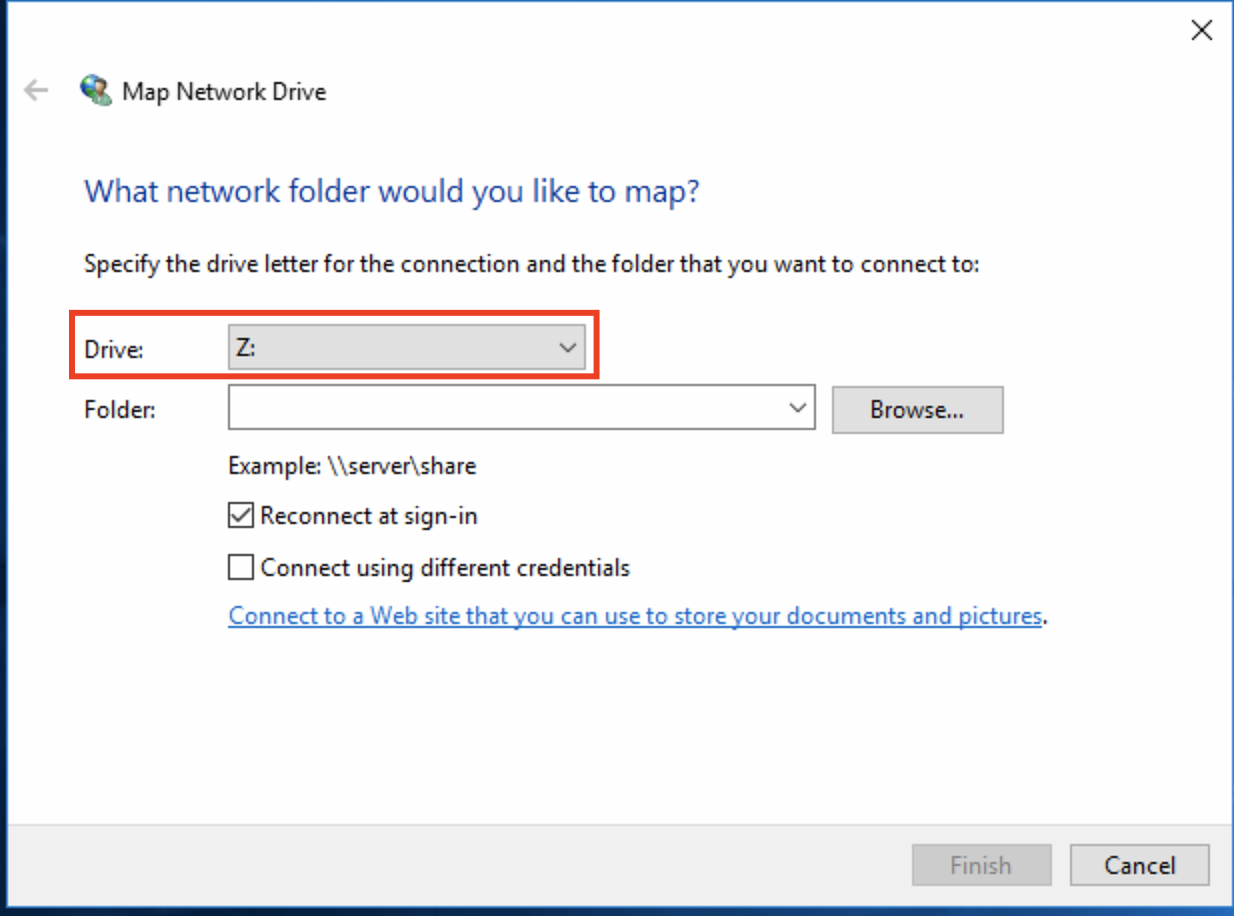Image resolution: width=1234 pixels, height=916 pixels.
Task: Click the Browse... button
Action: 917,410
